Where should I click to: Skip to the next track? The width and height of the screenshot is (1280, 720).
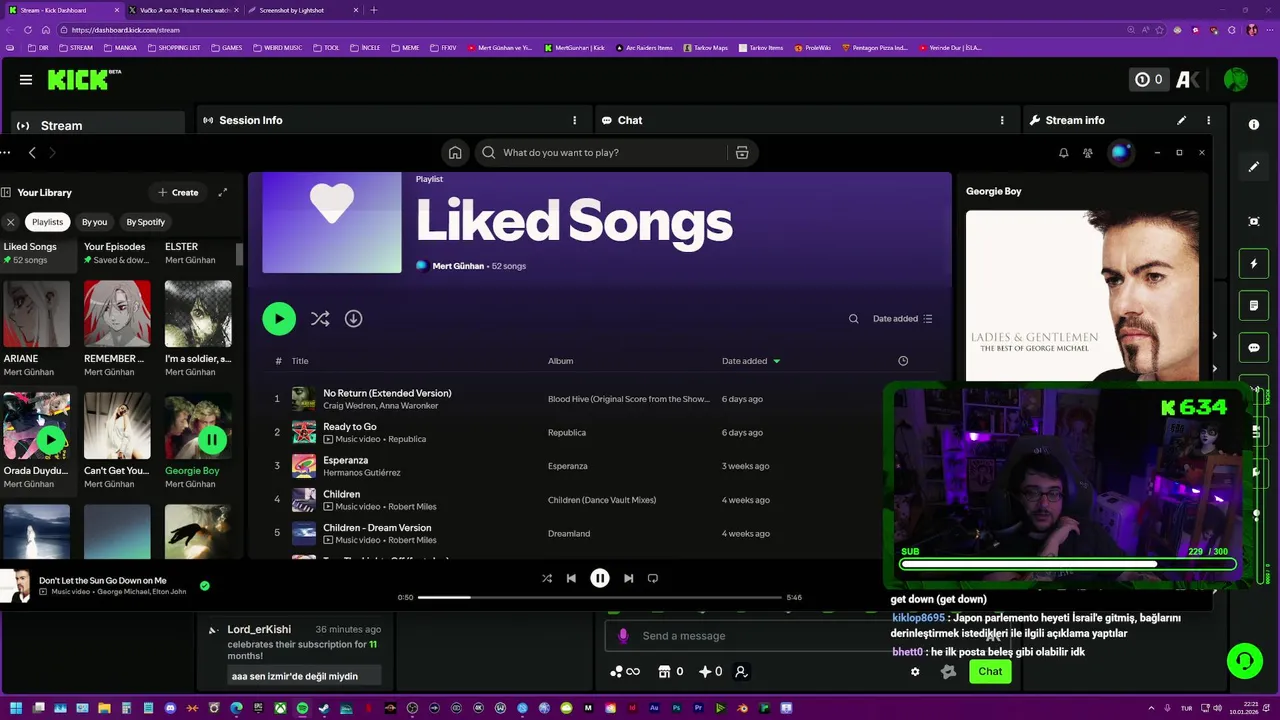[x=628, y=578]
